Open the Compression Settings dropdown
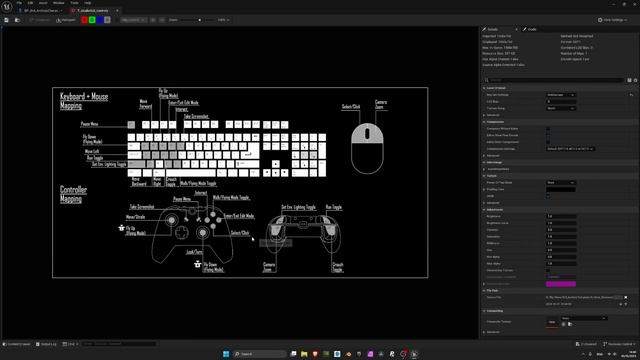The width and height of the screenshot is (640, 360). click(x=570, y=149)
